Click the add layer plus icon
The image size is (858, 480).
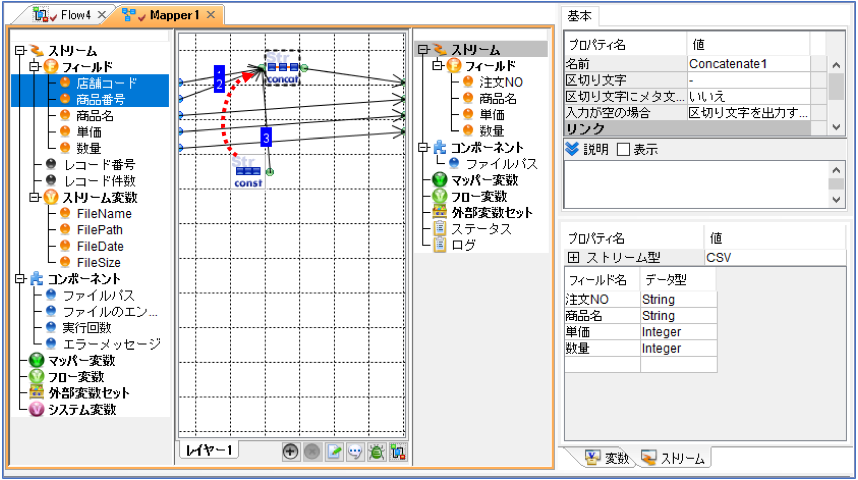coord(291,452)
